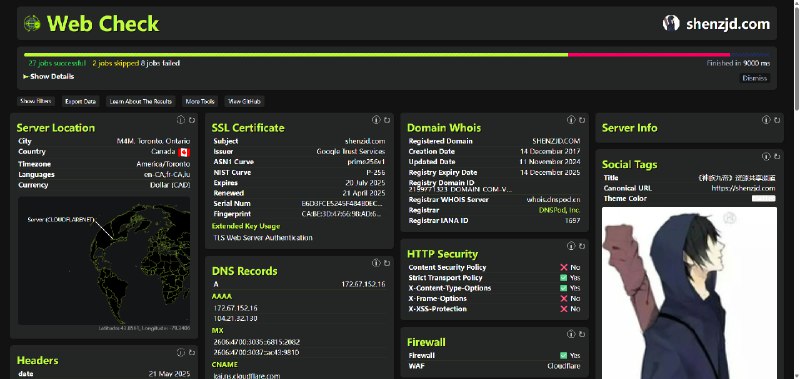The width and height of the screenshot is (800, 379).
Task: Click the Registrar IANA ID value 1697
Action: tap(572, 221)
